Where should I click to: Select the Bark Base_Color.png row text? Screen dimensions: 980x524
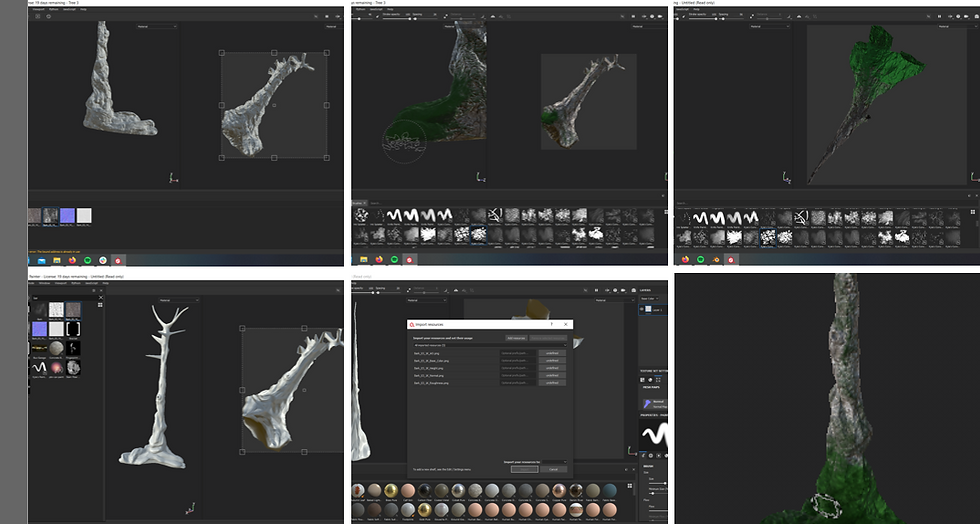[431, 361]
